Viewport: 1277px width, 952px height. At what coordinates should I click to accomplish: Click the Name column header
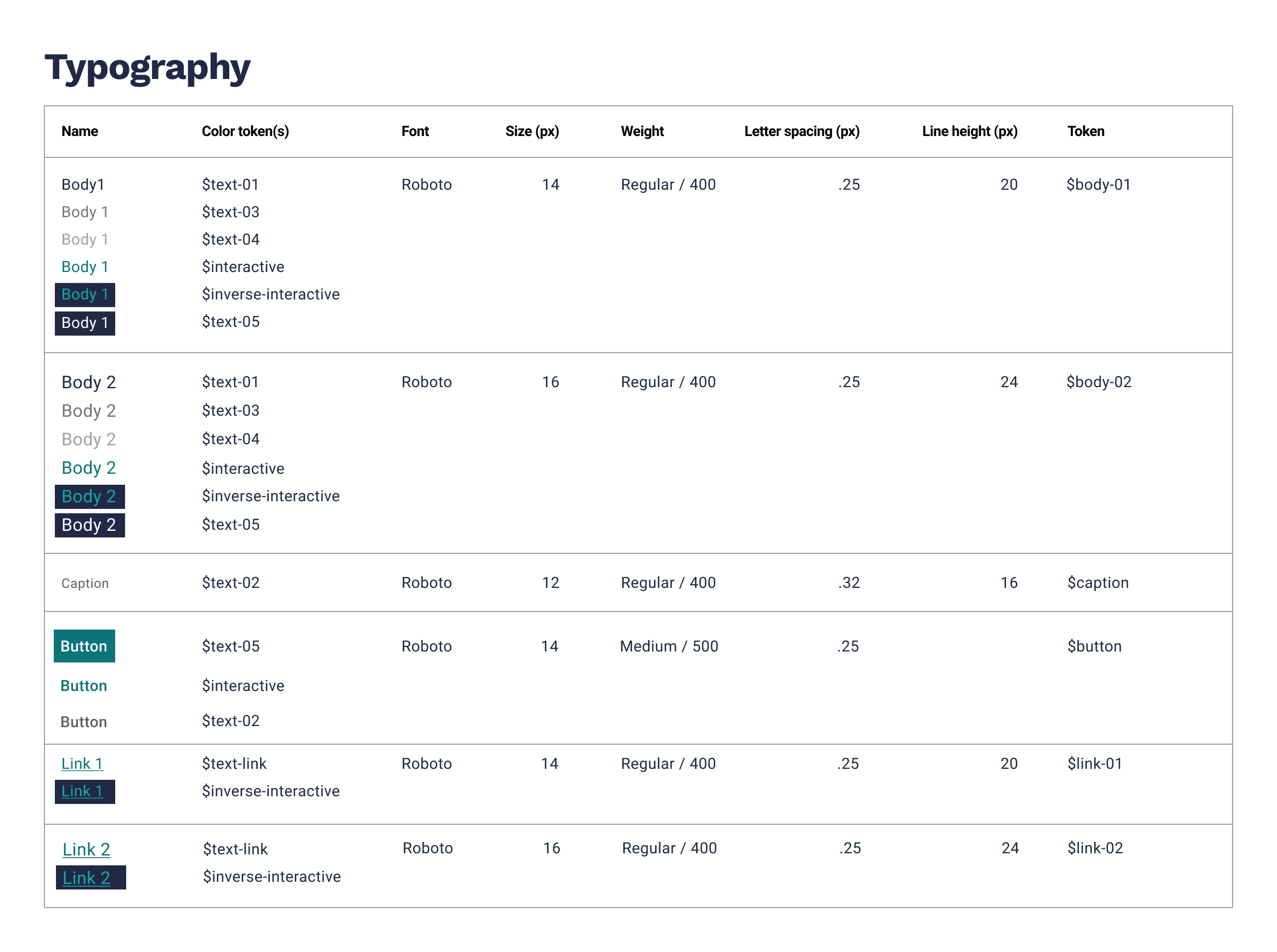(x=80, y=132)
